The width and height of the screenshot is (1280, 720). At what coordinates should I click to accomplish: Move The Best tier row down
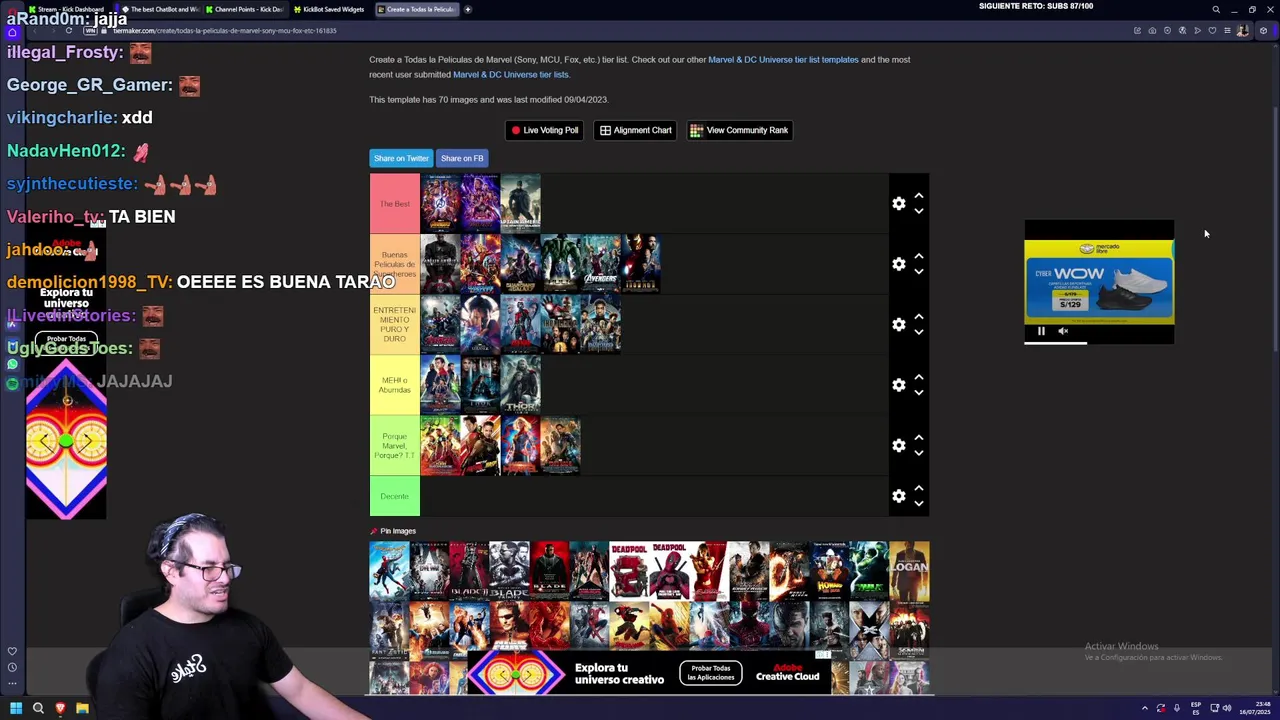coord(918,211)
